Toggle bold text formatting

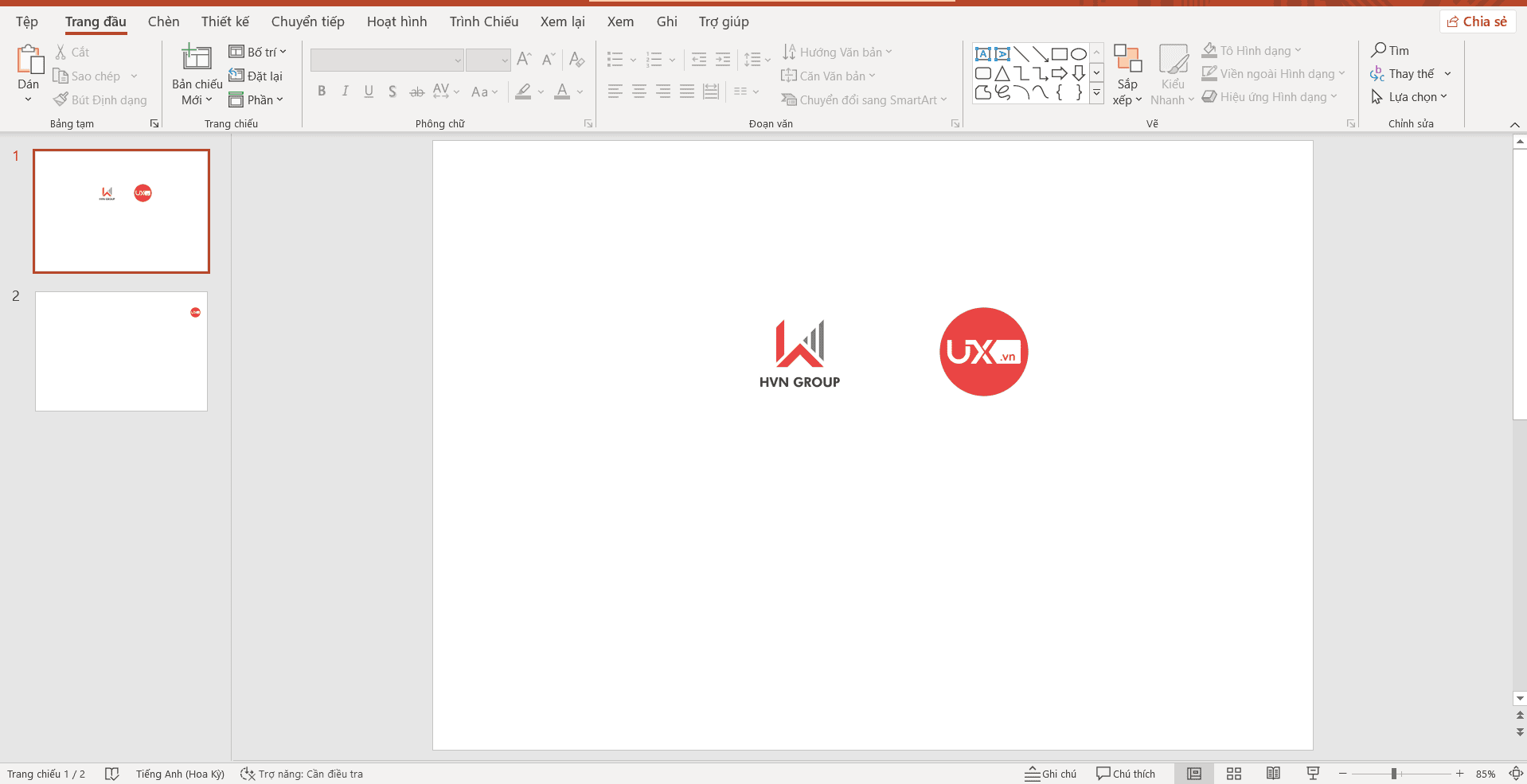coord(322,91)
